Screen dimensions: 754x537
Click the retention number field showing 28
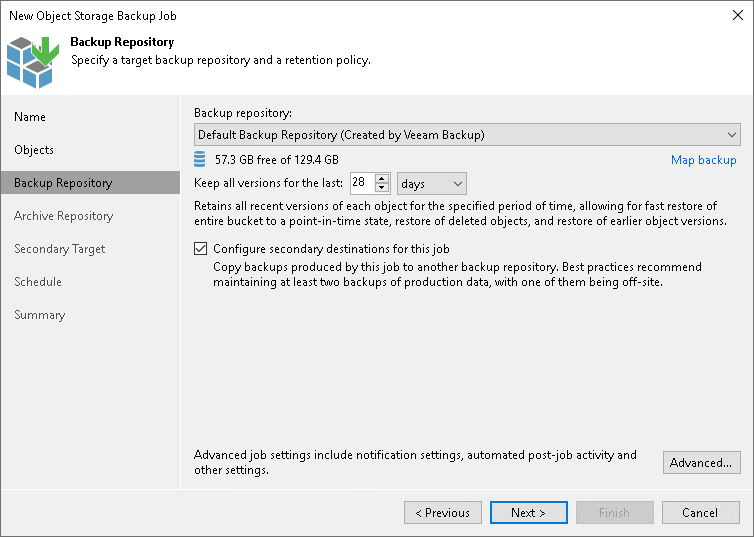coord(363,183)
